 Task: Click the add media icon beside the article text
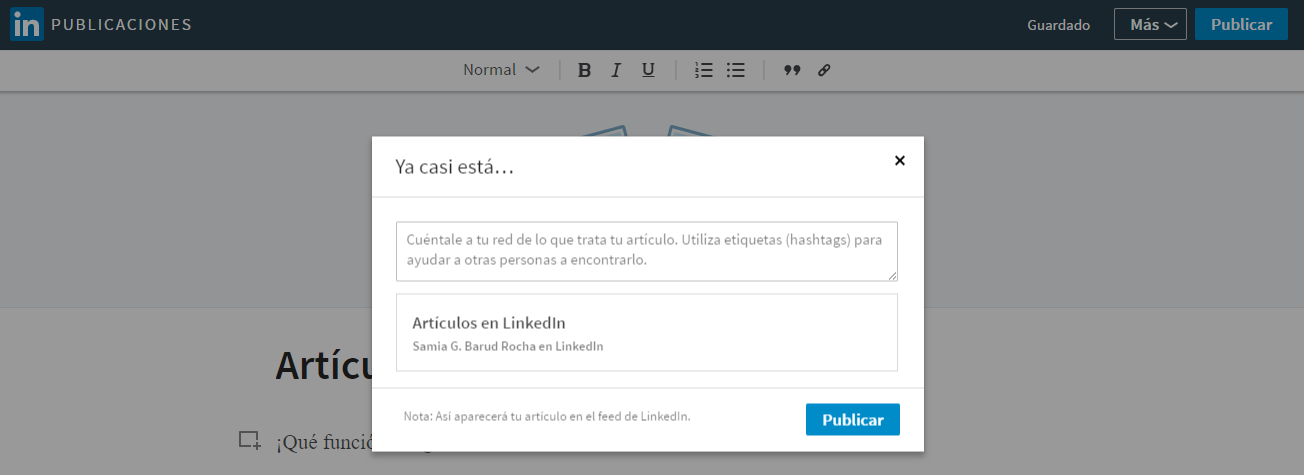[249, 440]
